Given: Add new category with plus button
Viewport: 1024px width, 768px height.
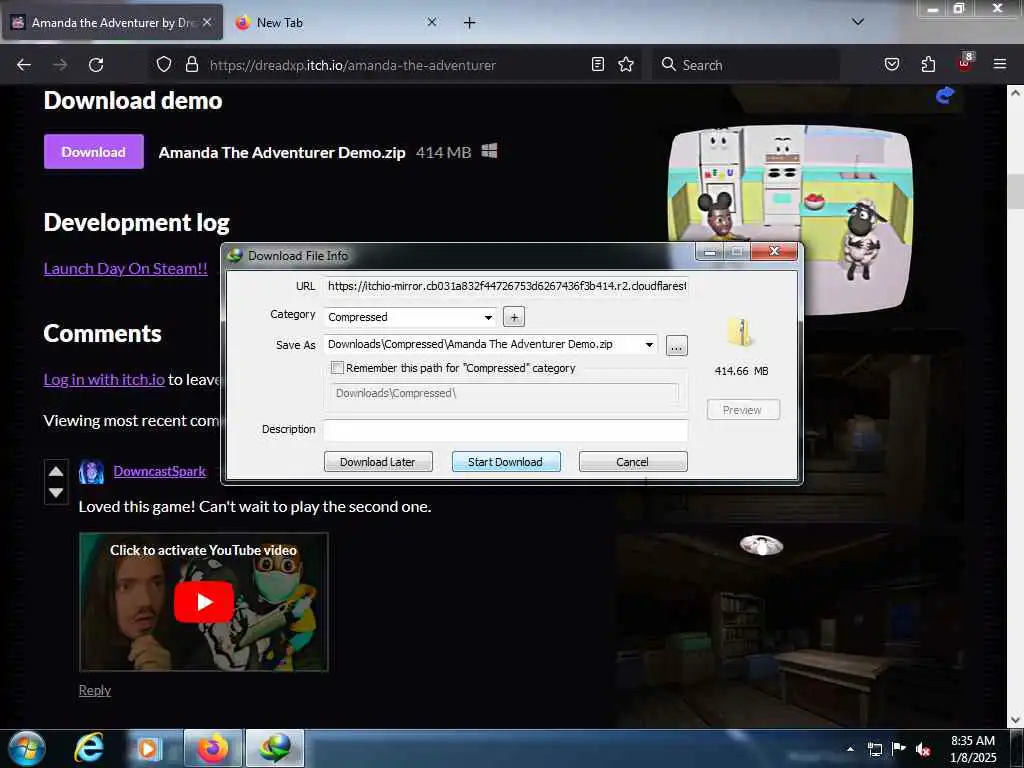Looking at the screenshot, I should point(514,317).
